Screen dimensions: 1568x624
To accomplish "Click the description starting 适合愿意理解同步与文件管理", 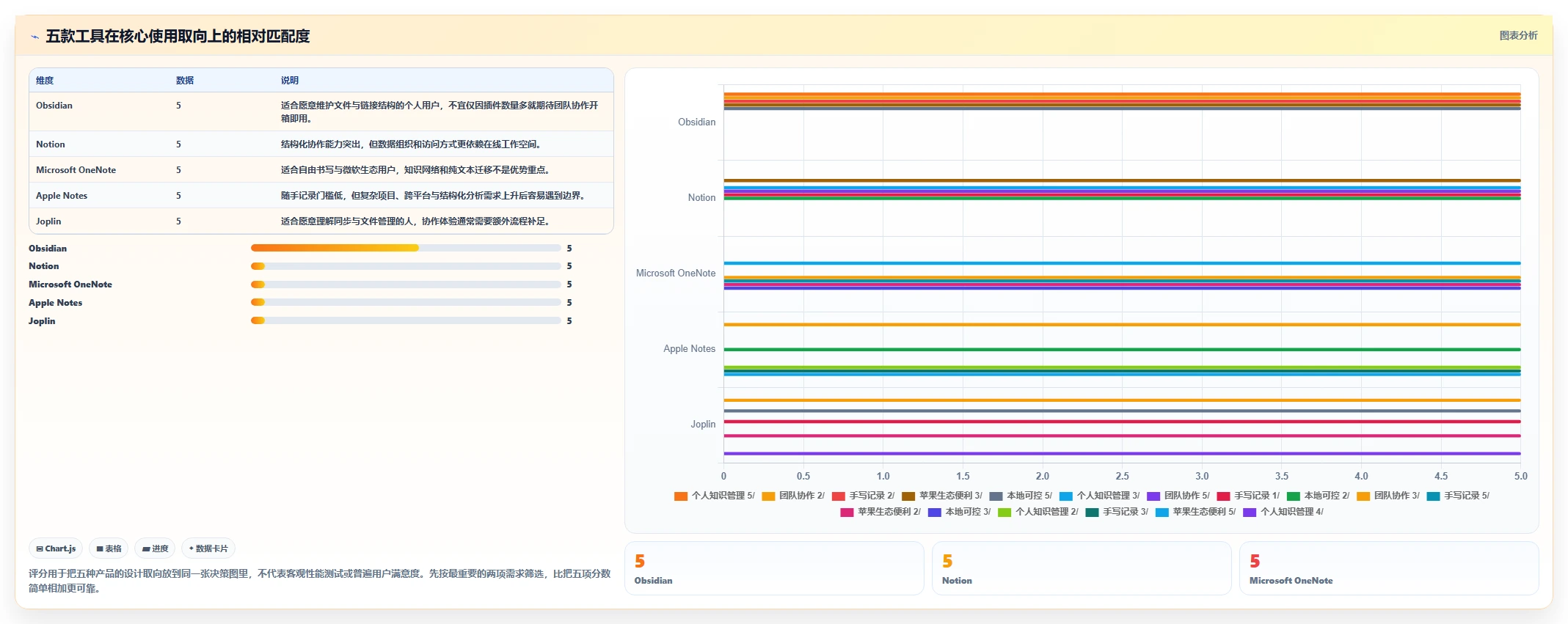I will click(x=417, y=221).
